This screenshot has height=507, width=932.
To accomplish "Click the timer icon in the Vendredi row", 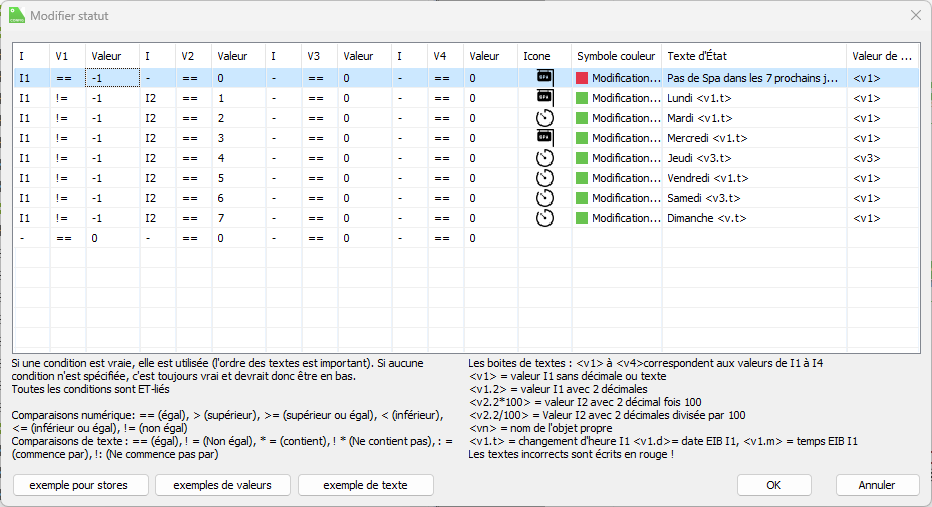I will pos(544,178).
